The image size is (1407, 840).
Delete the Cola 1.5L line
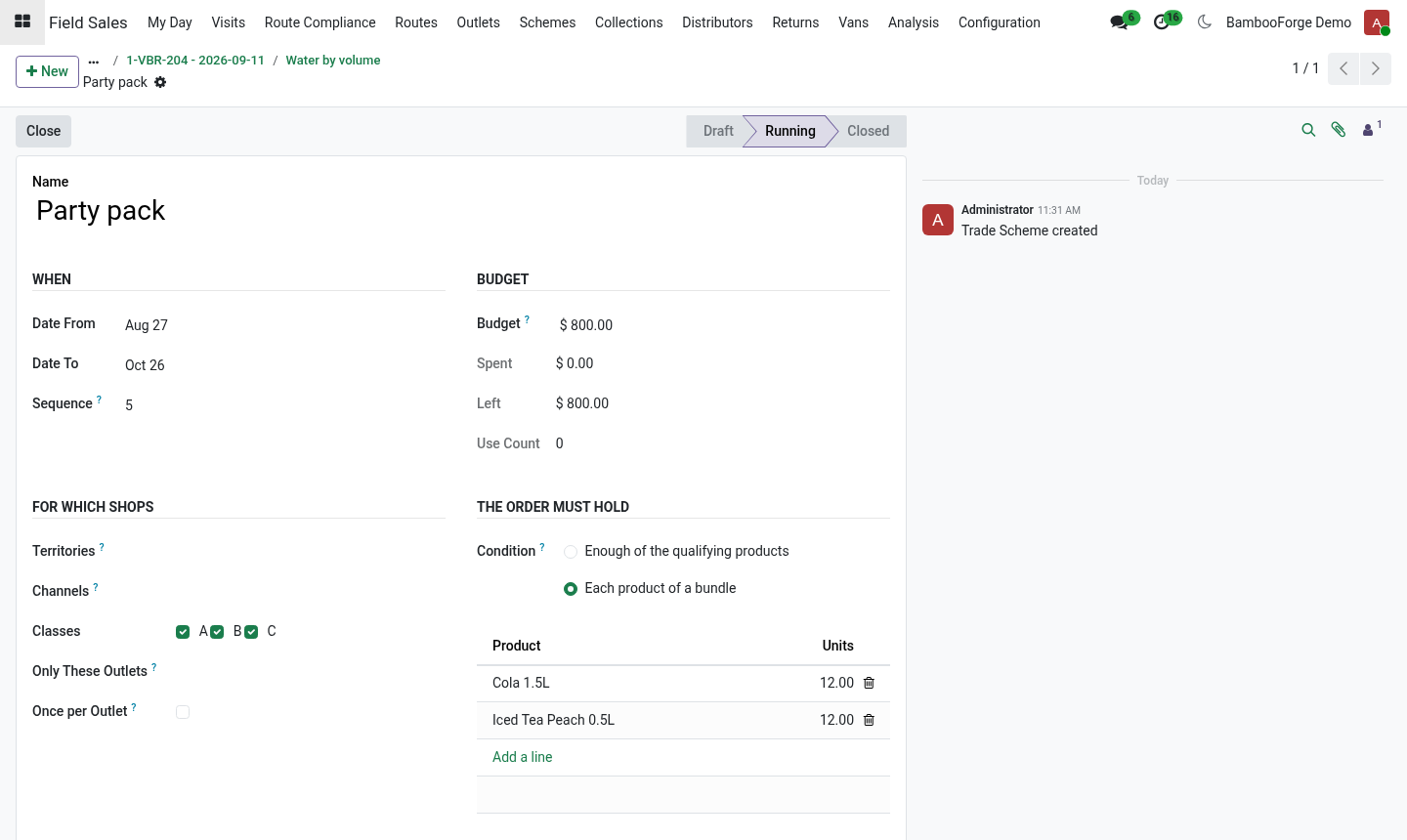tap(869, 683)
